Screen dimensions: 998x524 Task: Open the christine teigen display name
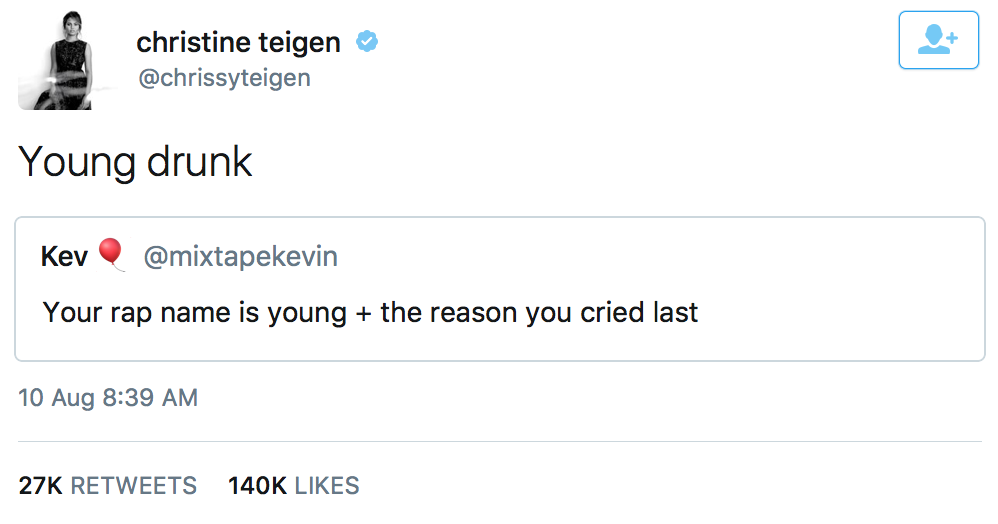238,43
